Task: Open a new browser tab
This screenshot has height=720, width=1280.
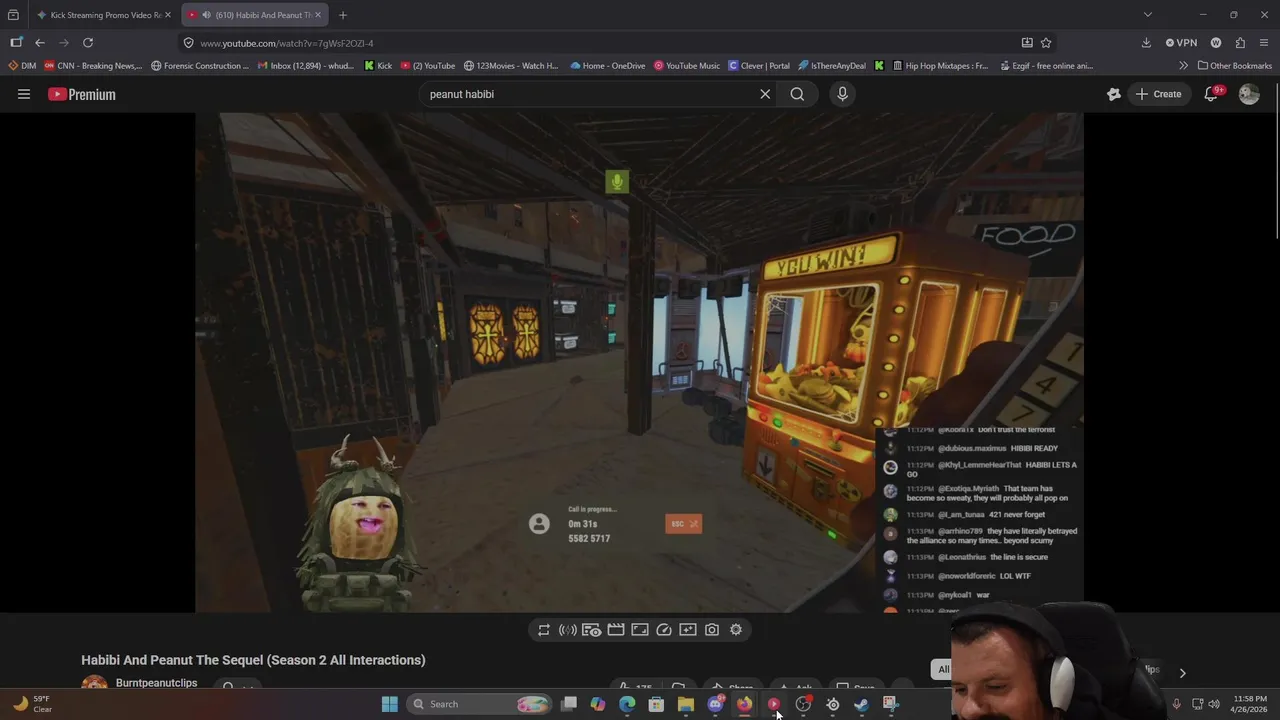Action: tap(343, 15)
